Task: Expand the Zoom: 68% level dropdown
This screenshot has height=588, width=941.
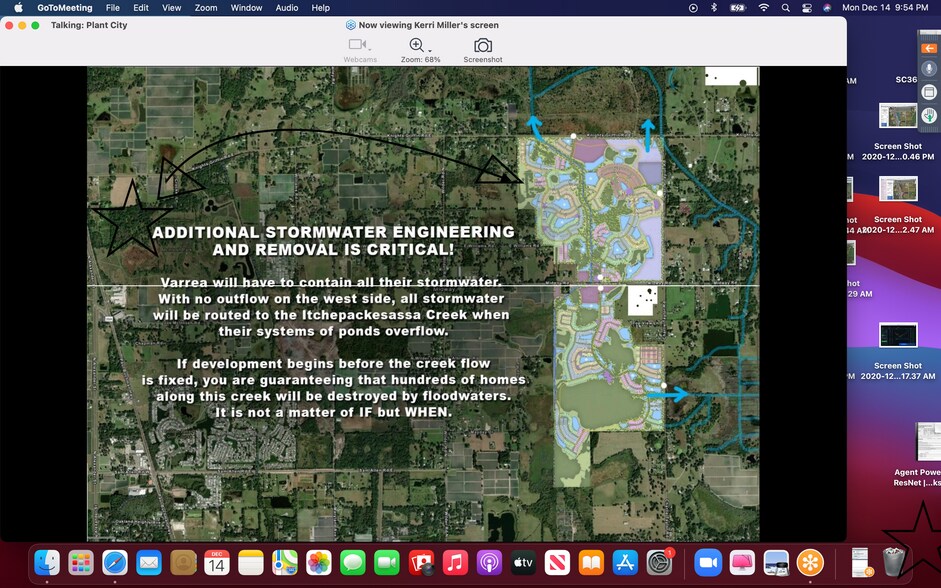Action: tap(429, 51)
